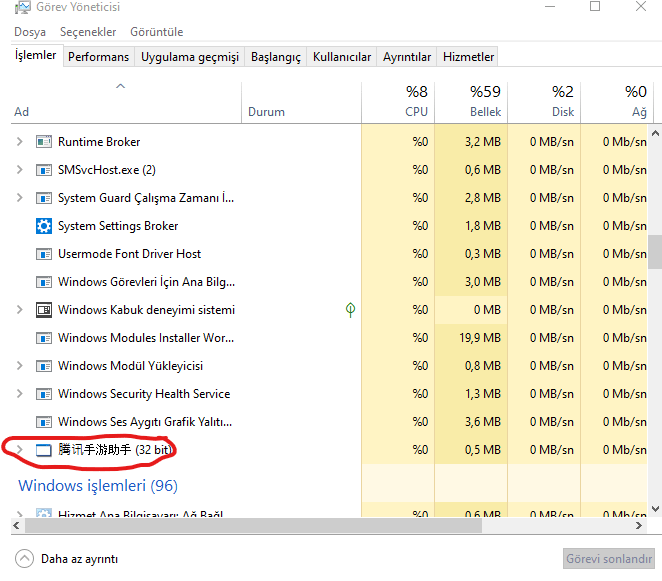
Task: Sort by the Ad column header
Action: [126, 103]
